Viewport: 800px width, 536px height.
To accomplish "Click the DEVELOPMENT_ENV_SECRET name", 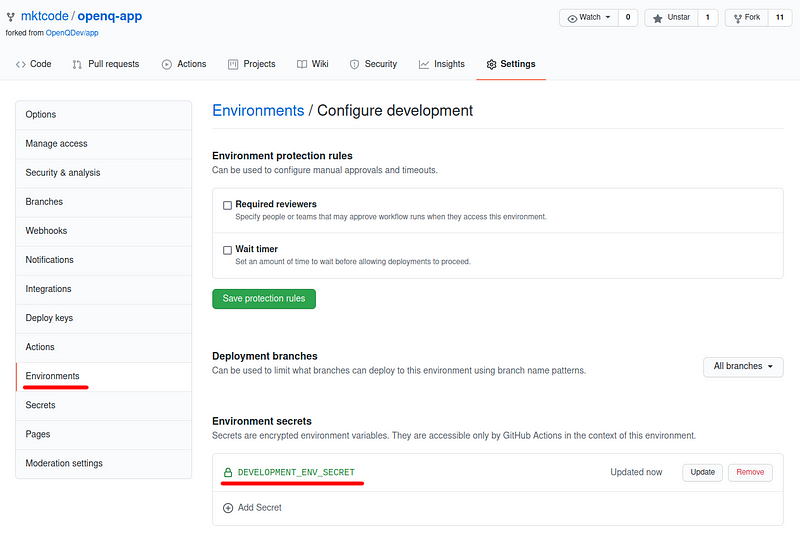I will click(x=296, y=472).
